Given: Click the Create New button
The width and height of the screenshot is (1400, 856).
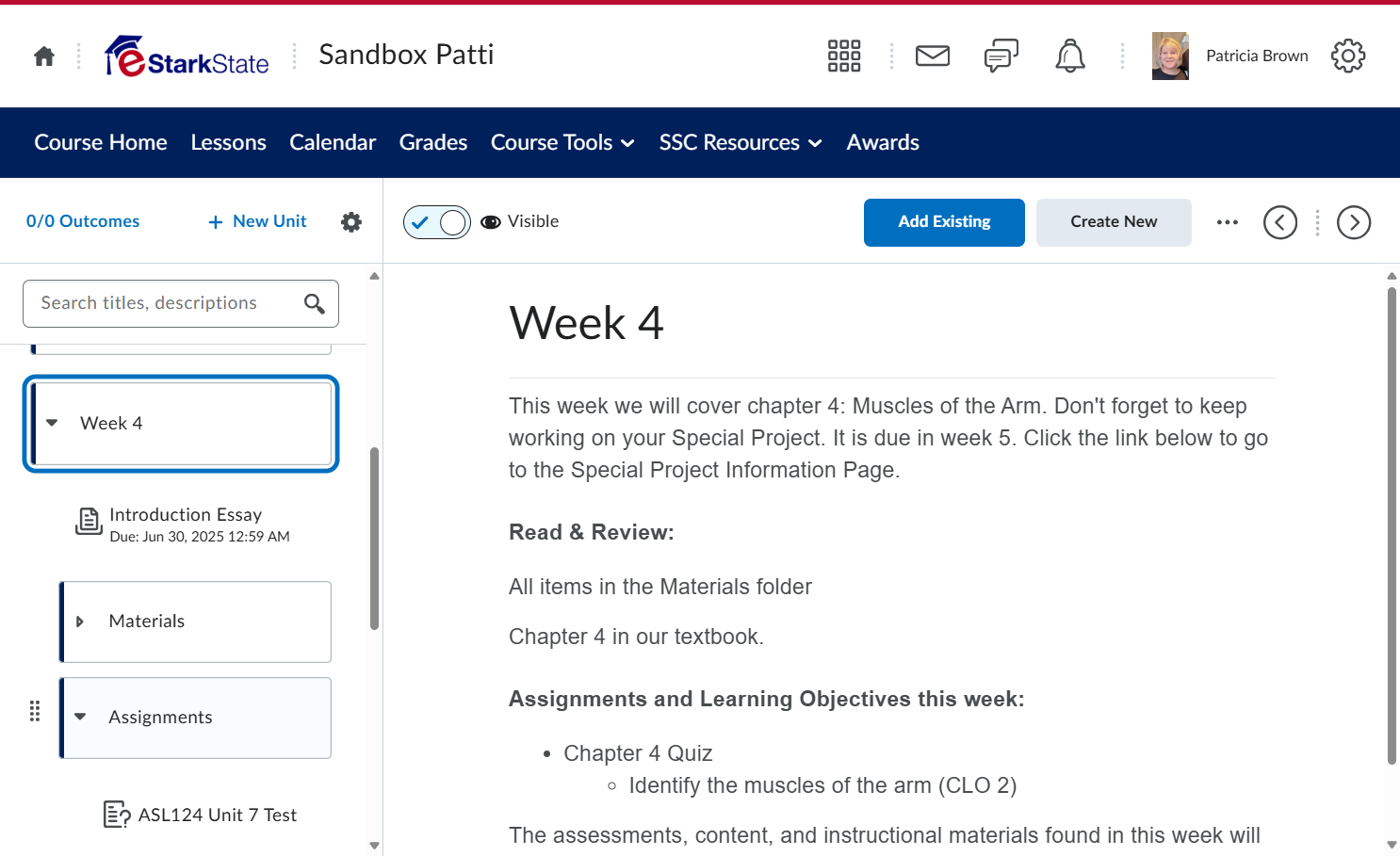Looking at the screenshot, I should pyautogui.click(x=1114, y=222).
